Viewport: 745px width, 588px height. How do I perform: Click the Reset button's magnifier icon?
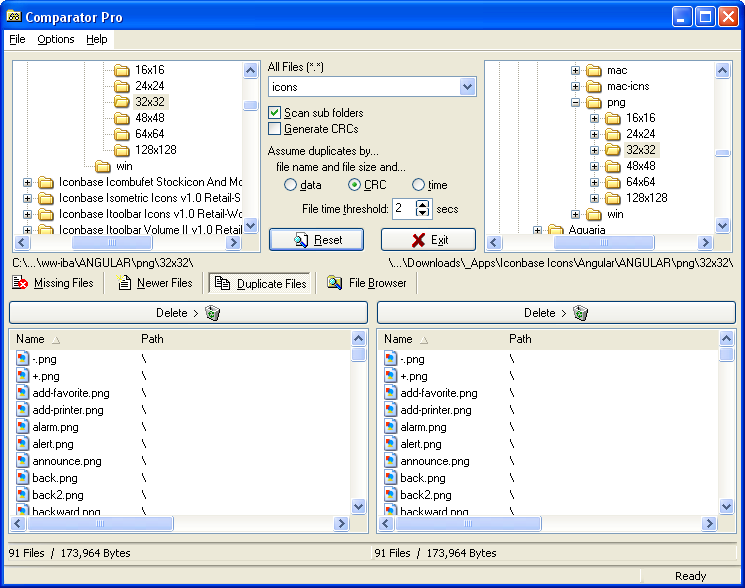click(x=301, y=240)
